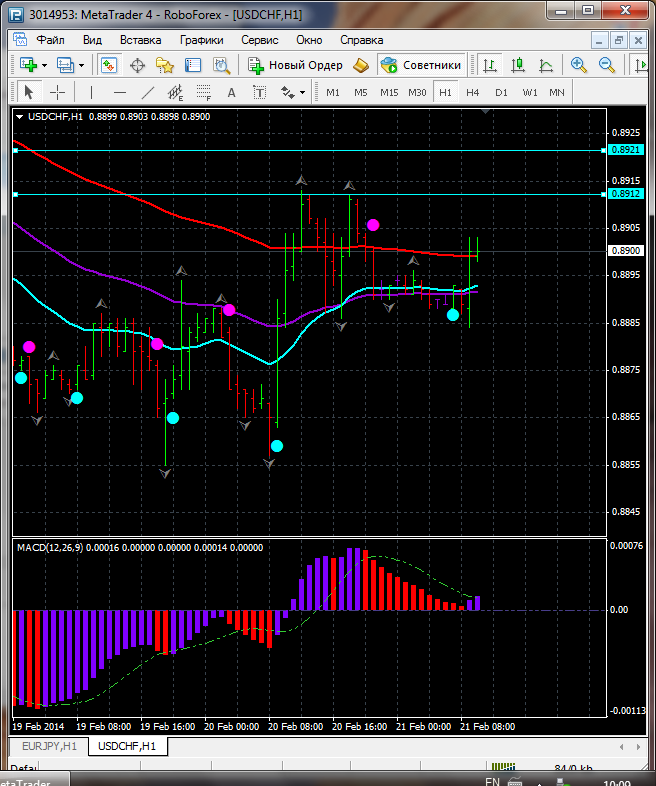Click the Новый Ордер button
This screenshot has height=786, width=656.
[296, 65]
